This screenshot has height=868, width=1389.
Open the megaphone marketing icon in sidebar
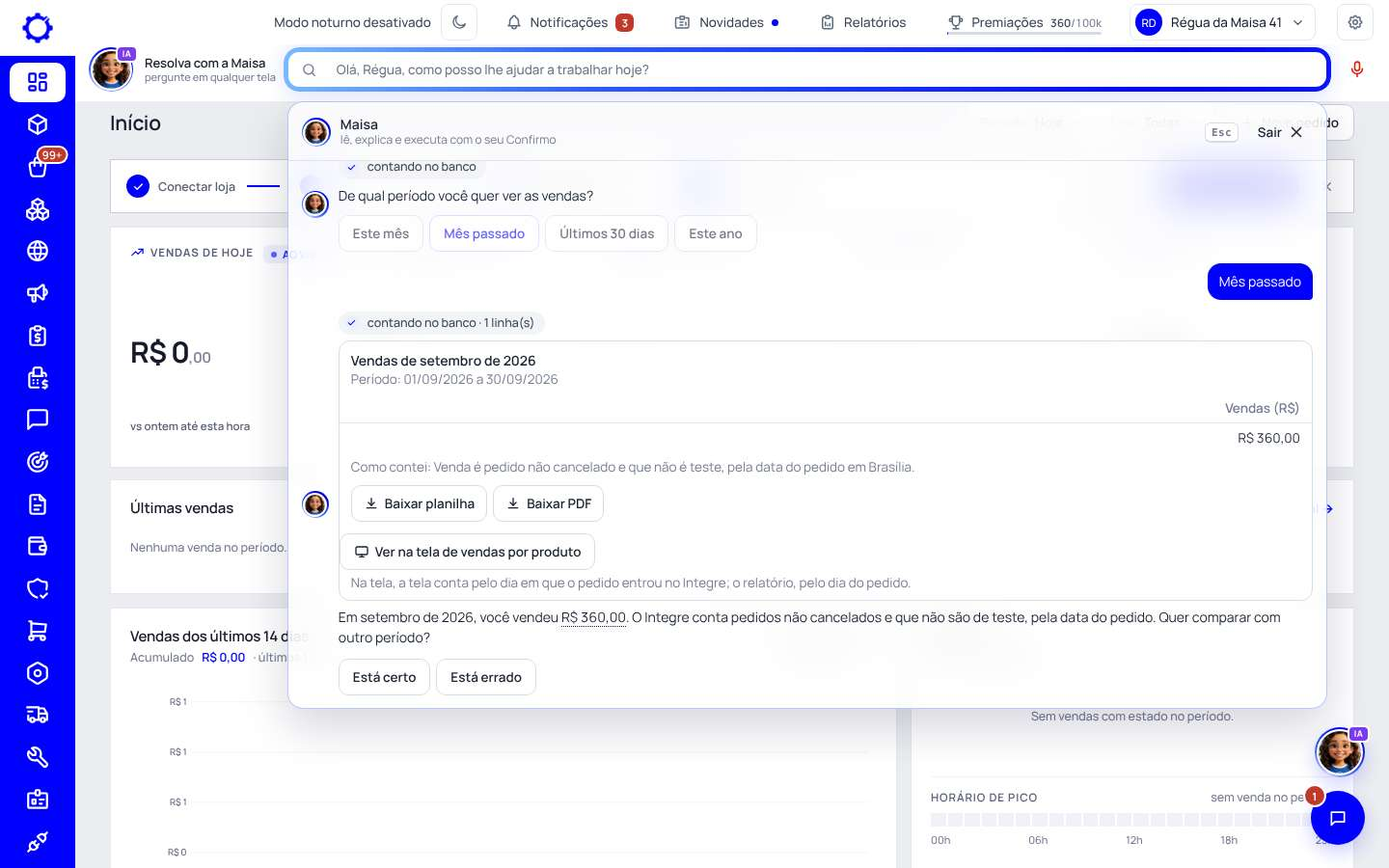(x=38, y=293)
